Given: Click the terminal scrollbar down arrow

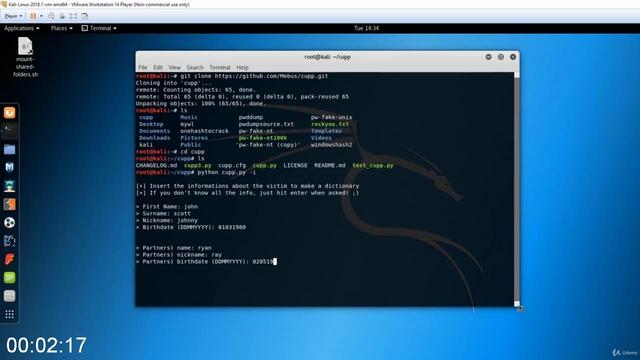Looking at the screenshot, I should (517, 304).
